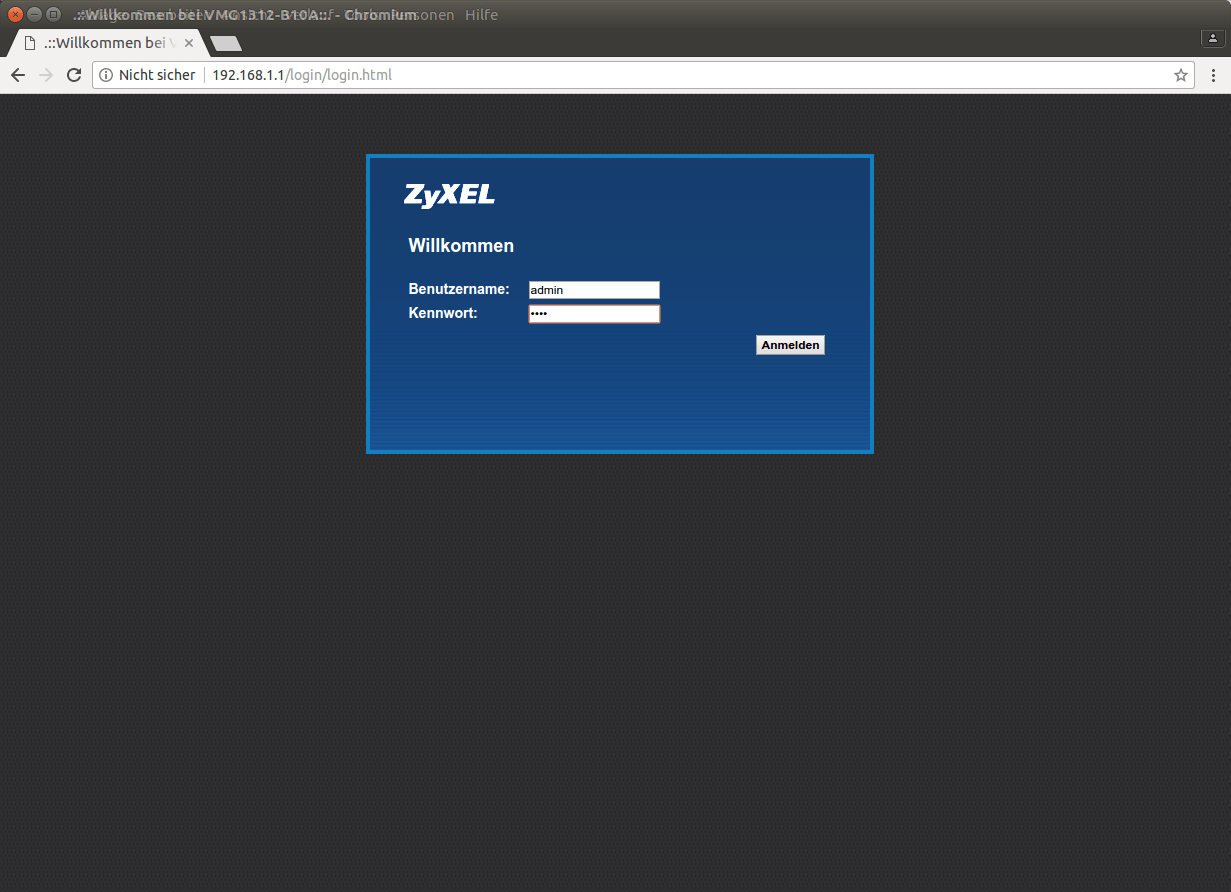
Task: Click the ZyXEL logo
Action: click(x=450, y=195)
